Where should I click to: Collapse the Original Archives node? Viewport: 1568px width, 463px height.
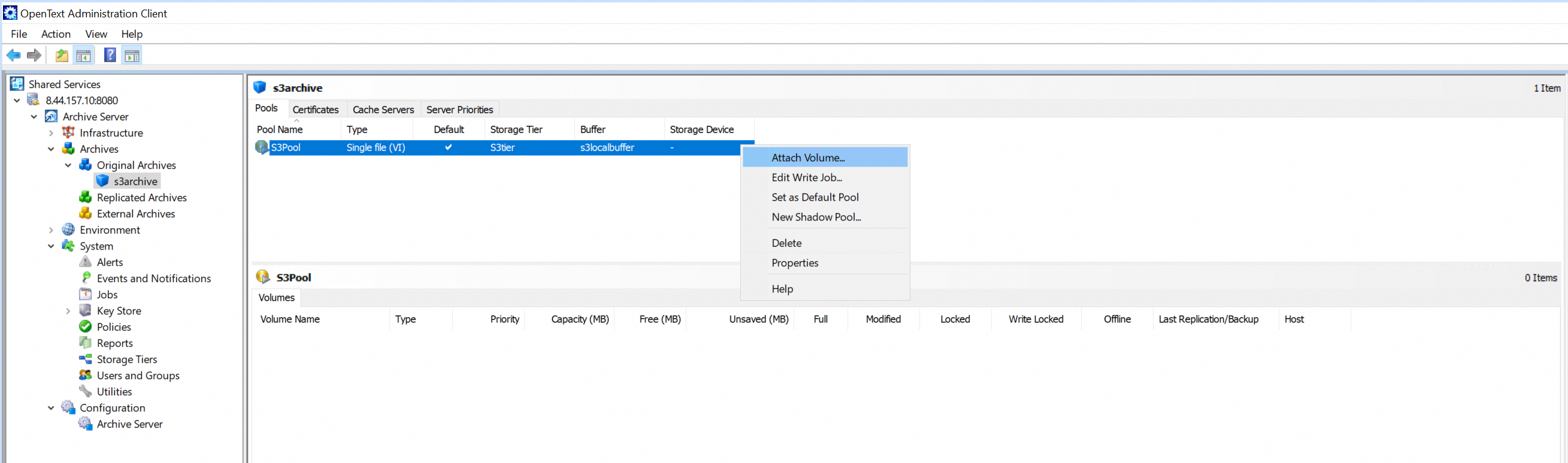pos(68,165)
